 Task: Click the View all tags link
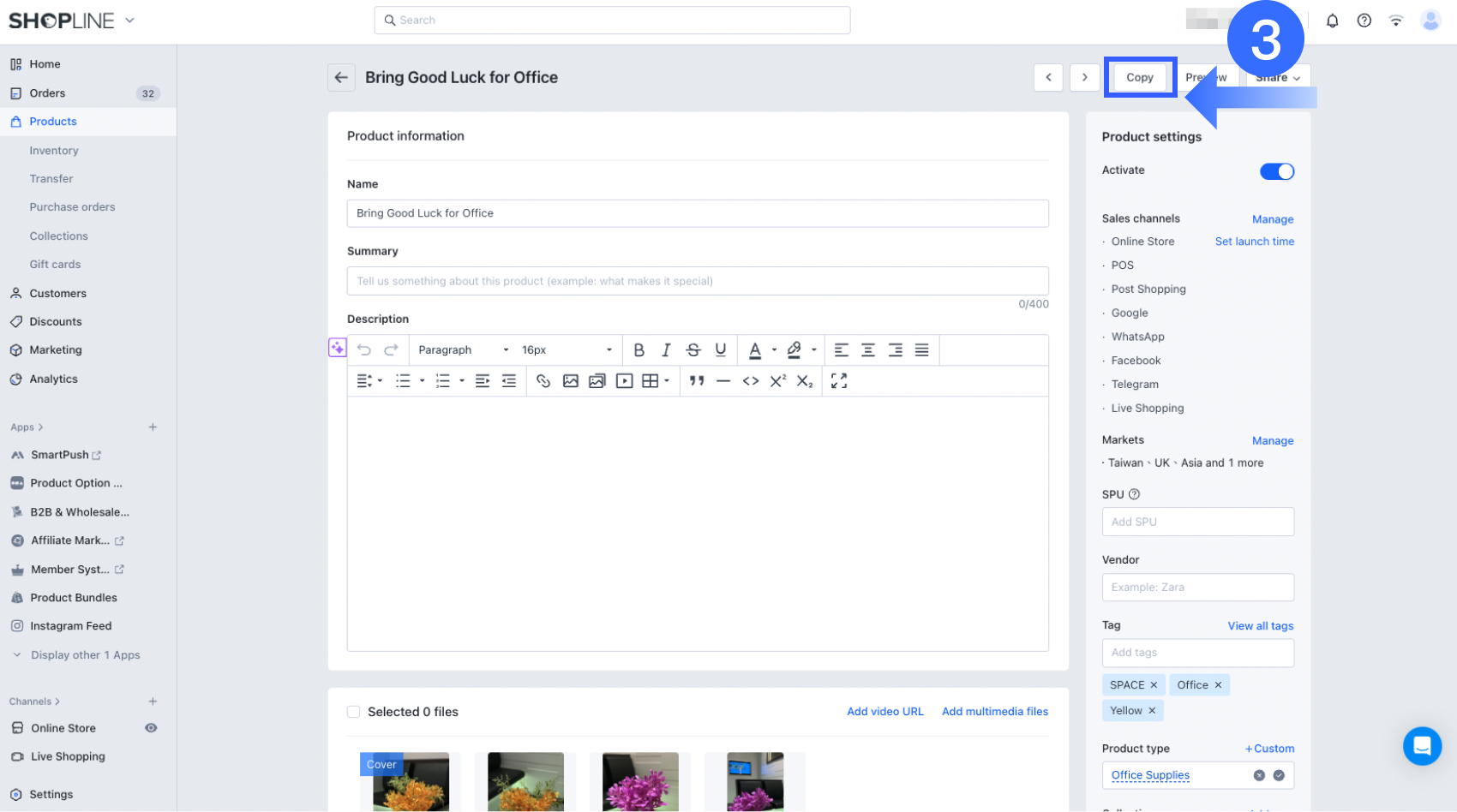1260,625
